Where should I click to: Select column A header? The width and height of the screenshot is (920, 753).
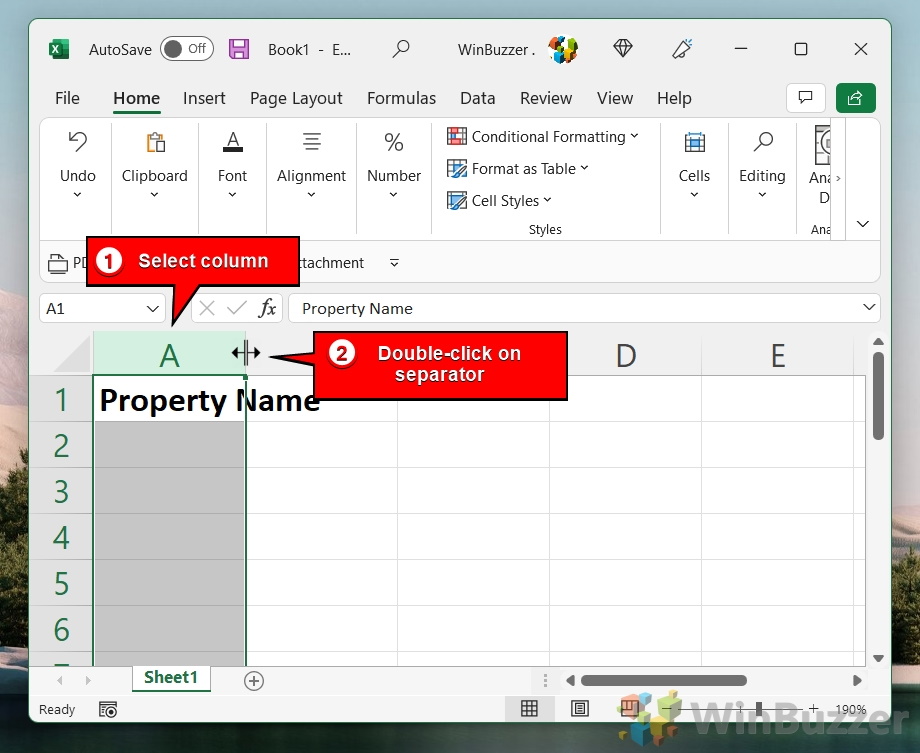(x=169, y=354)
